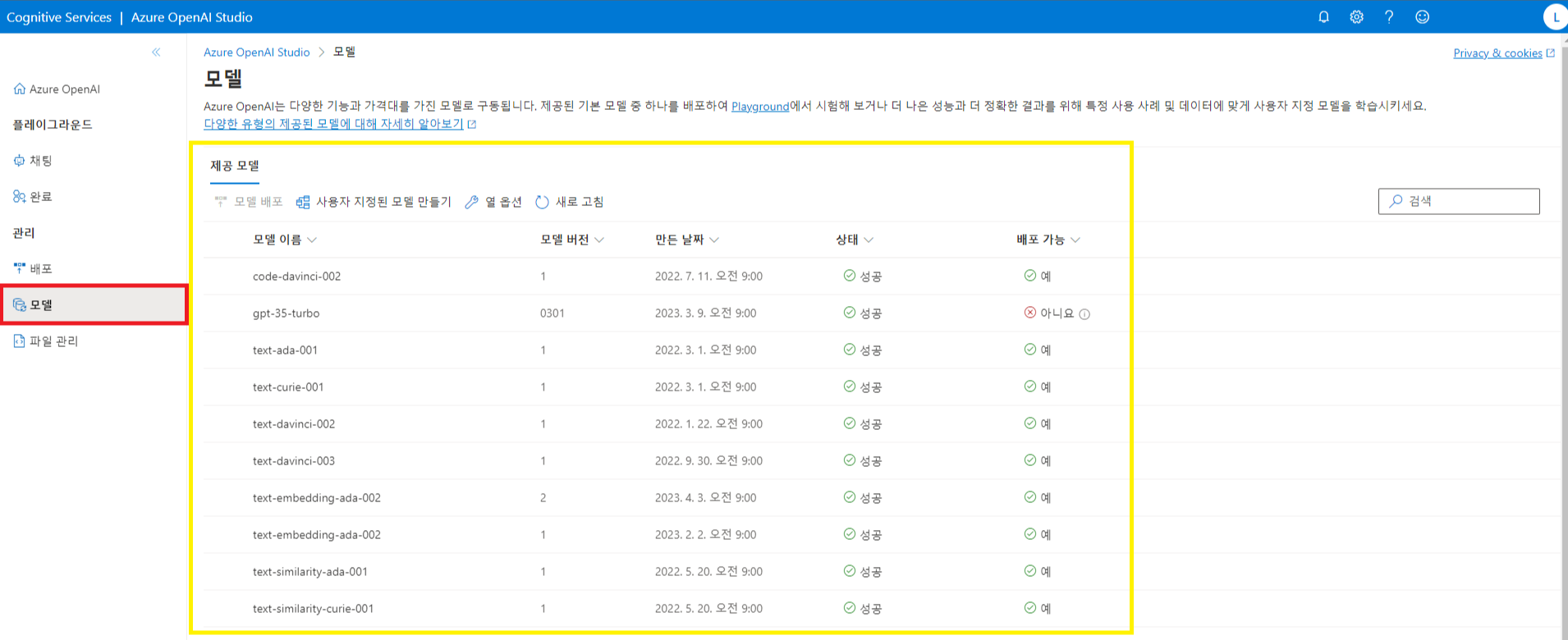Open the 상태 column dropdown

855,240
